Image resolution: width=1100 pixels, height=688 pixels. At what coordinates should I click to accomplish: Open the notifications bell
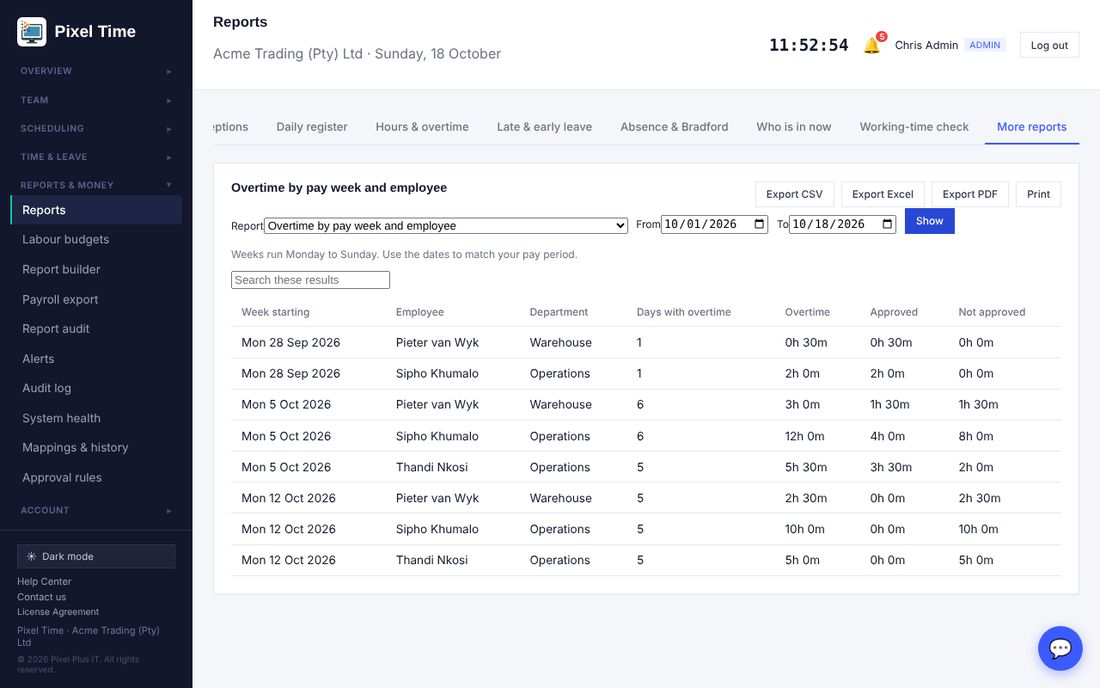[872, 45]
